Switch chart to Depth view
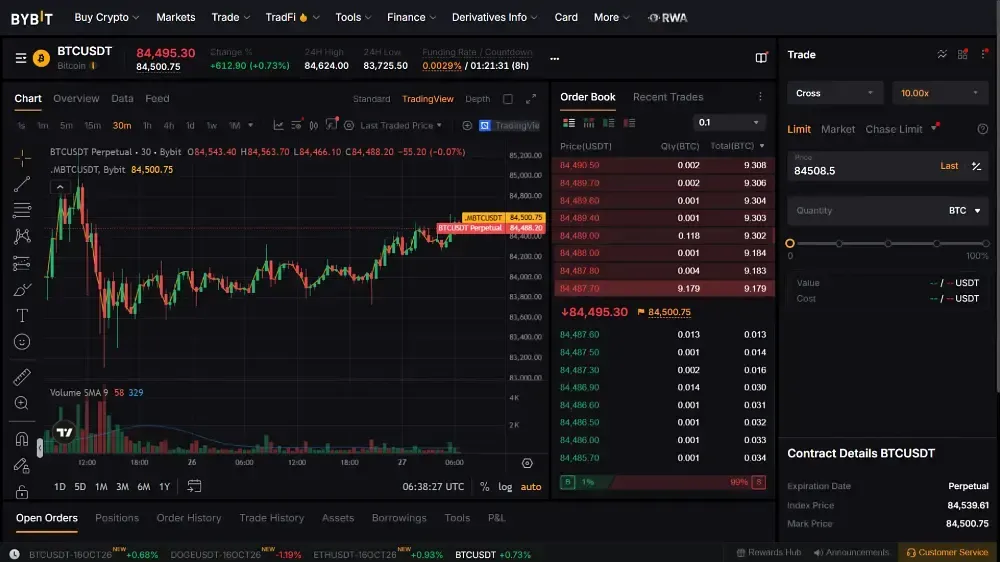Screen dimensions: 1000x562 pyautogui.click(x=478, y=99)
